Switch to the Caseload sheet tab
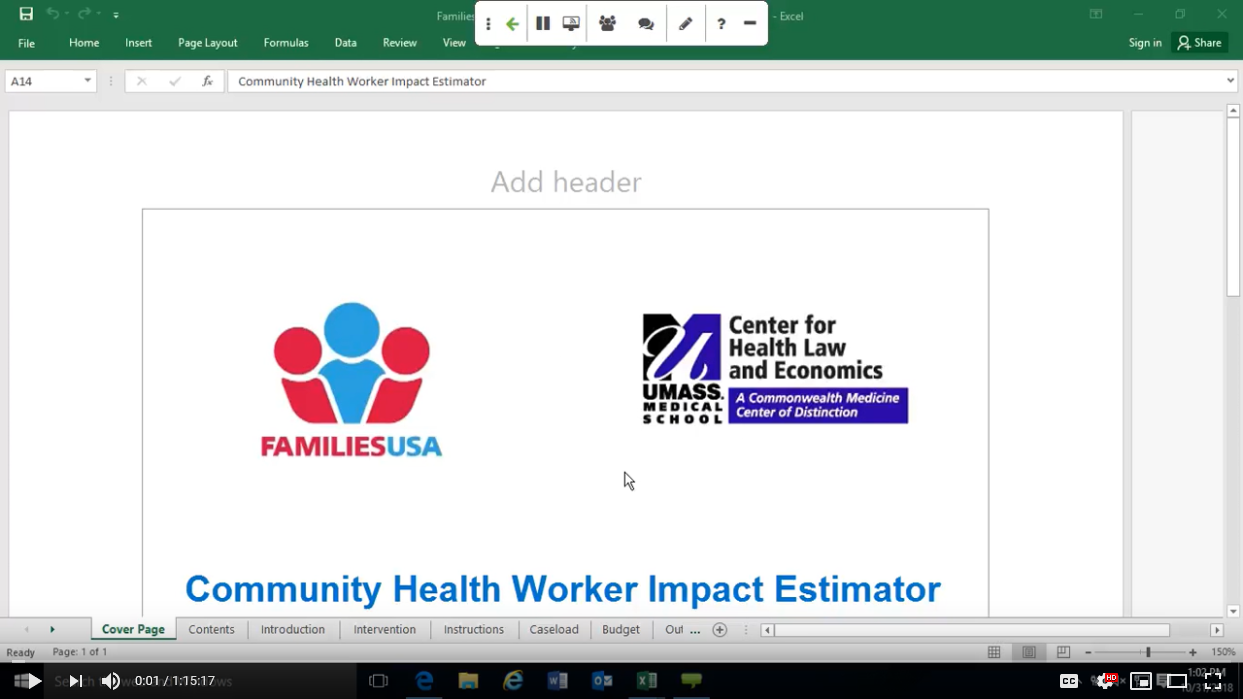This screenshot has width=1243, height=699. coord(554,629)
